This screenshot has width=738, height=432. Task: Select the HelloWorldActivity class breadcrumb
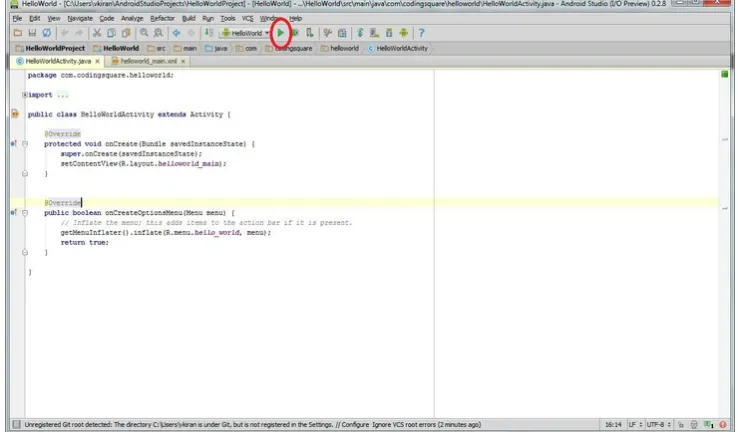398,48
